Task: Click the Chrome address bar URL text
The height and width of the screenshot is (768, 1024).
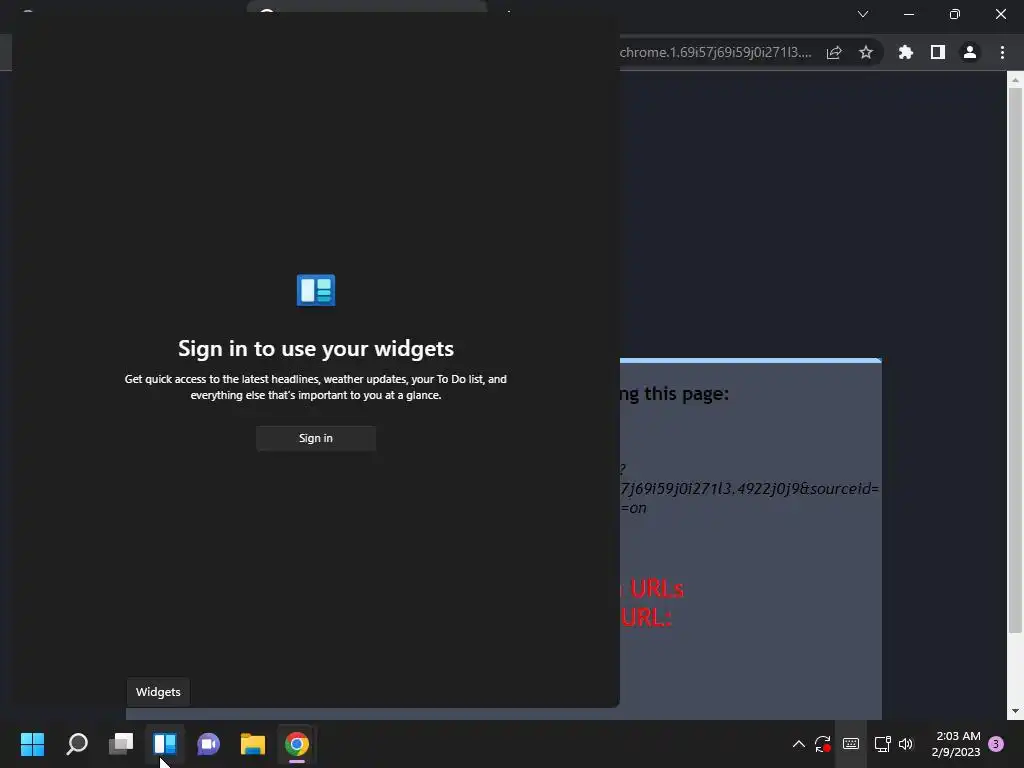Action: coord(715,52)
